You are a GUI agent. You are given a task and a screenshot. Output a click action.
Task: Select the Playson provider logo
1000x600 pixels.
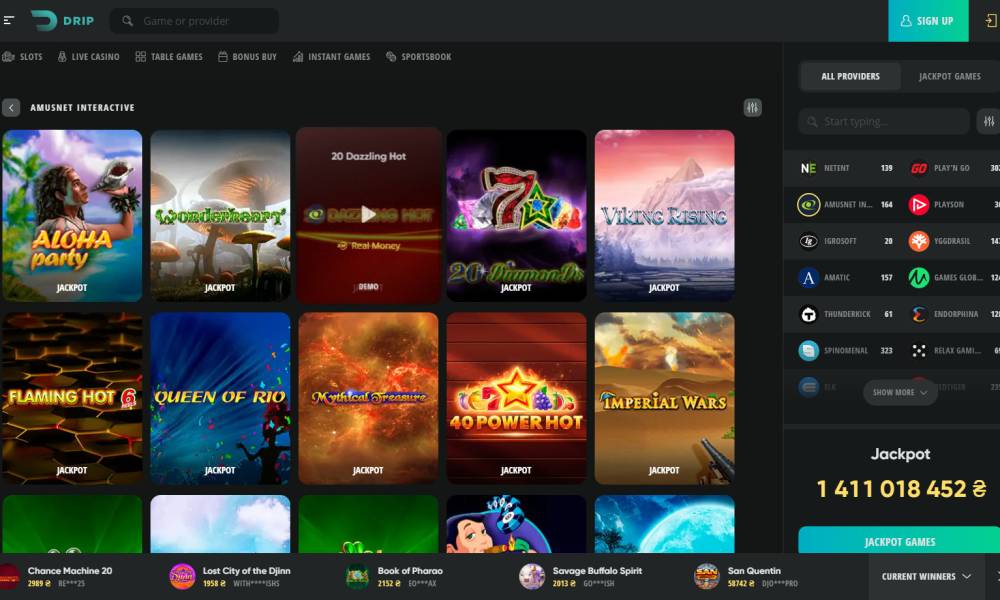(x=918, y=205)
